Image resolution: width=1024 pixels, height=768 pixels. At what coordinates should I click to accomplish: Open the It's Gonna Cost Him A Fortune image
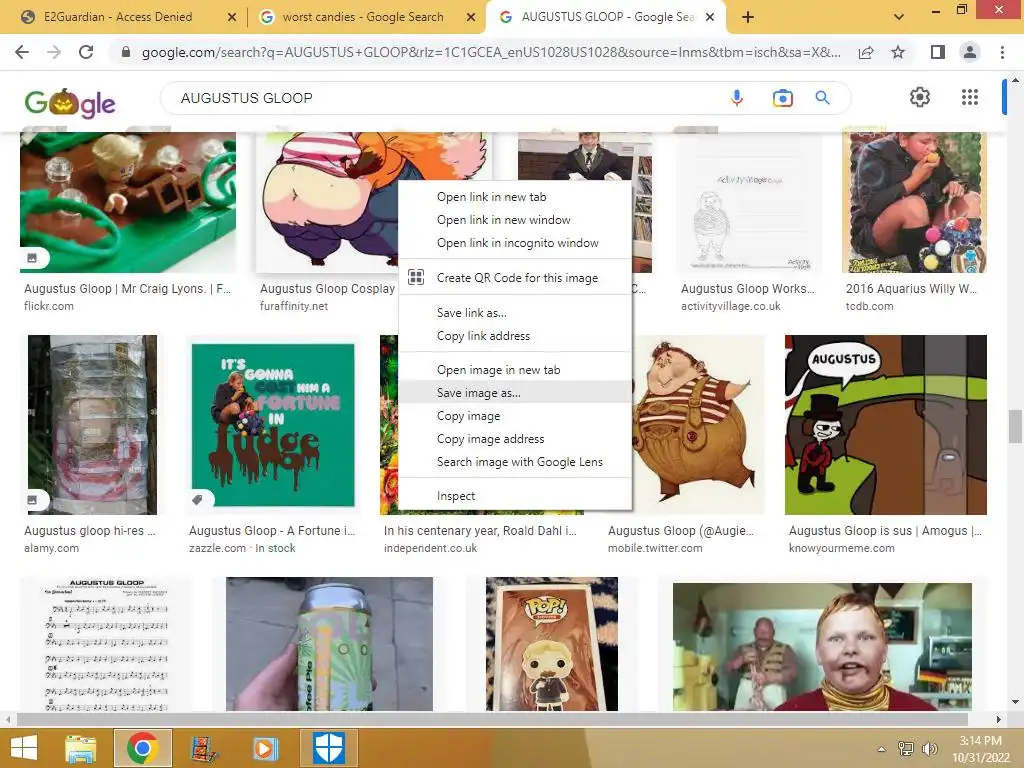[x=273, y=425]
